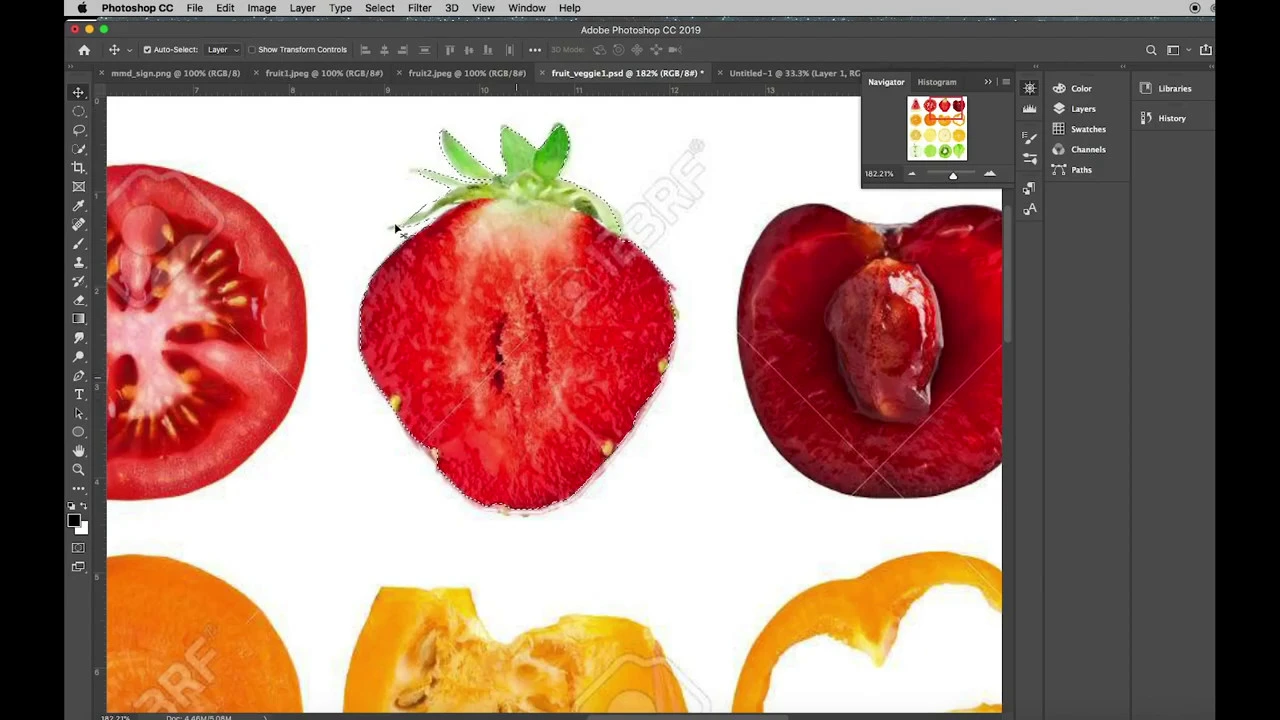Viewport: 1280px width, 720px height.
Task: Open the Paragraph Styles panel icon
Action: pos(1030,189)
